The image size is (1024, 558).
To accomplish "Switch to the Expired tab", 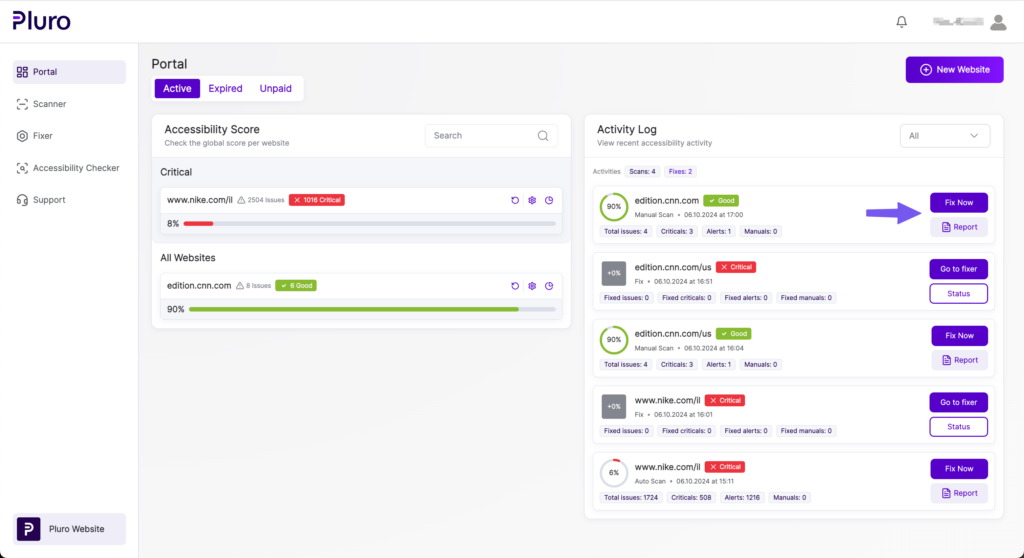I will pyautogui.click(x=225, y=89).
